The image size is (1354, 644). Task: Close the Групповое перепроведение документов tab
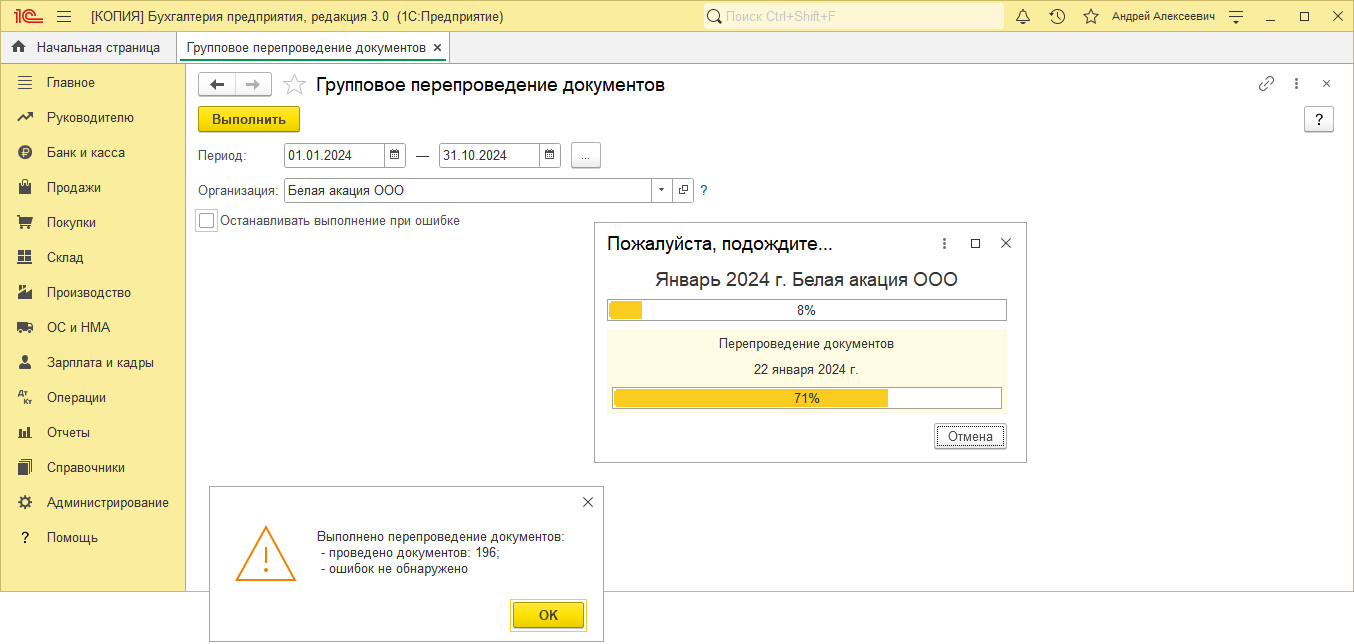pos(438,47)
